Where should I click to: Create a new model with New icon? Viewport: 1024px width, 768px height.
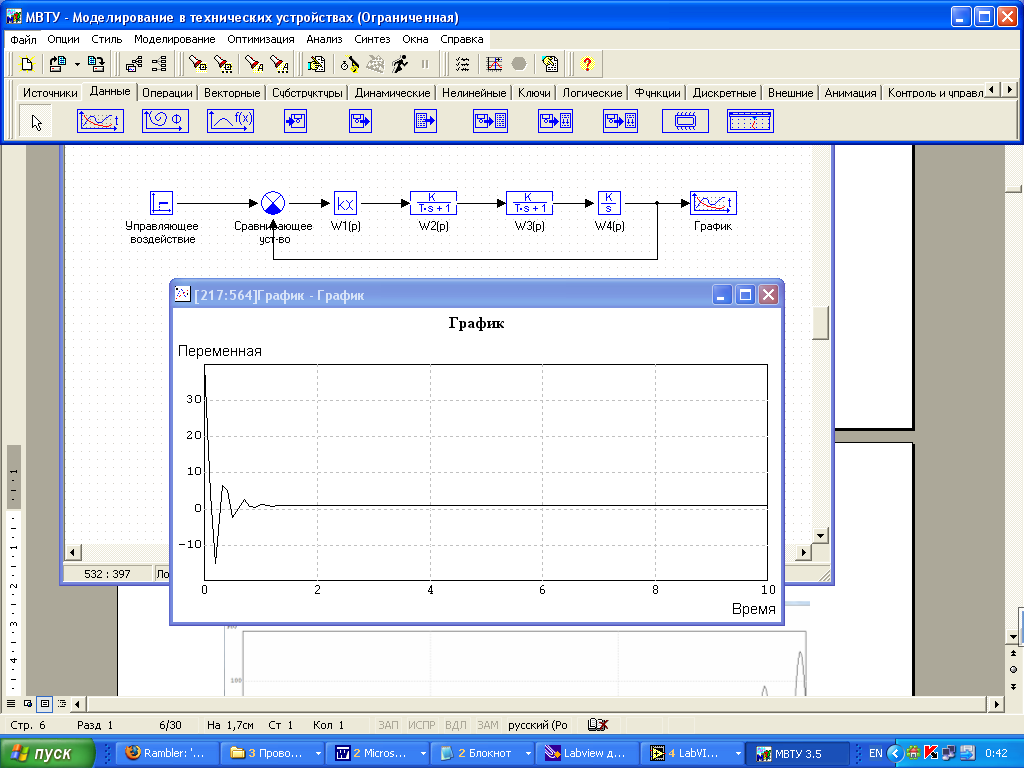coord(27,64)
